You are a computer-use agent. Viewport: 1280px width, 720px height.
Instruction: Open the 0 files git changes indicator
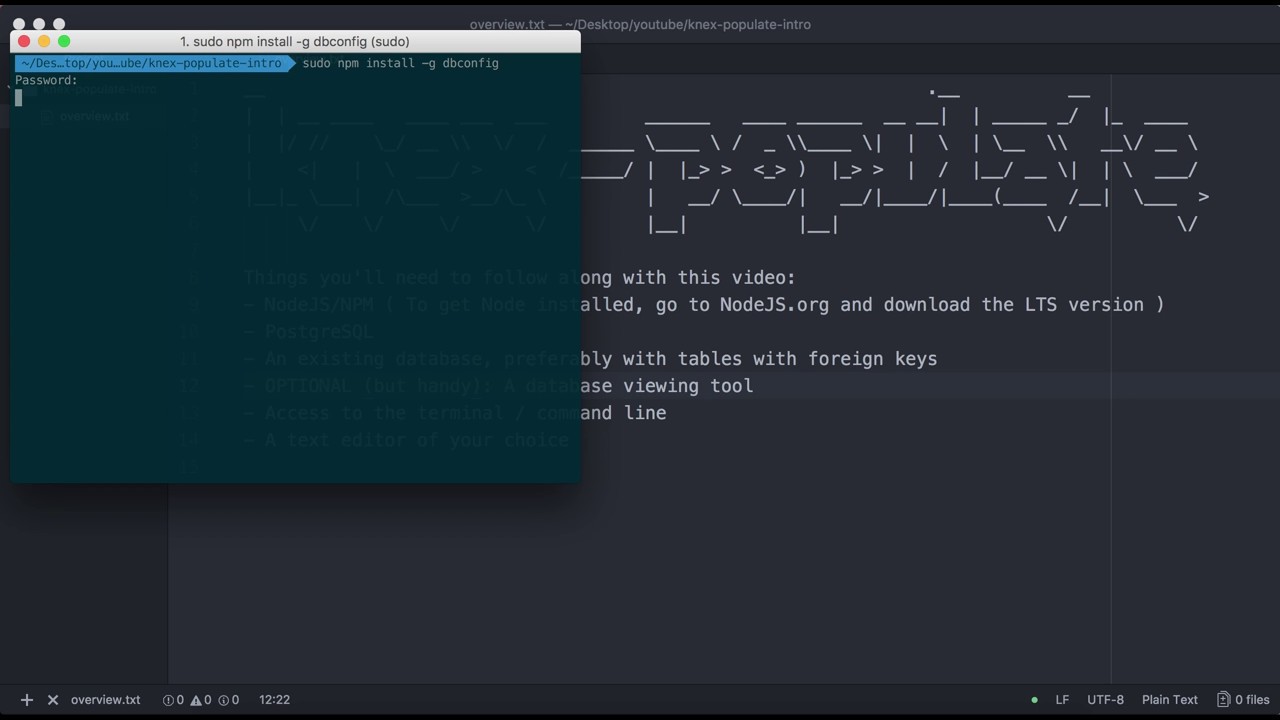click(x=1243, y=700)
